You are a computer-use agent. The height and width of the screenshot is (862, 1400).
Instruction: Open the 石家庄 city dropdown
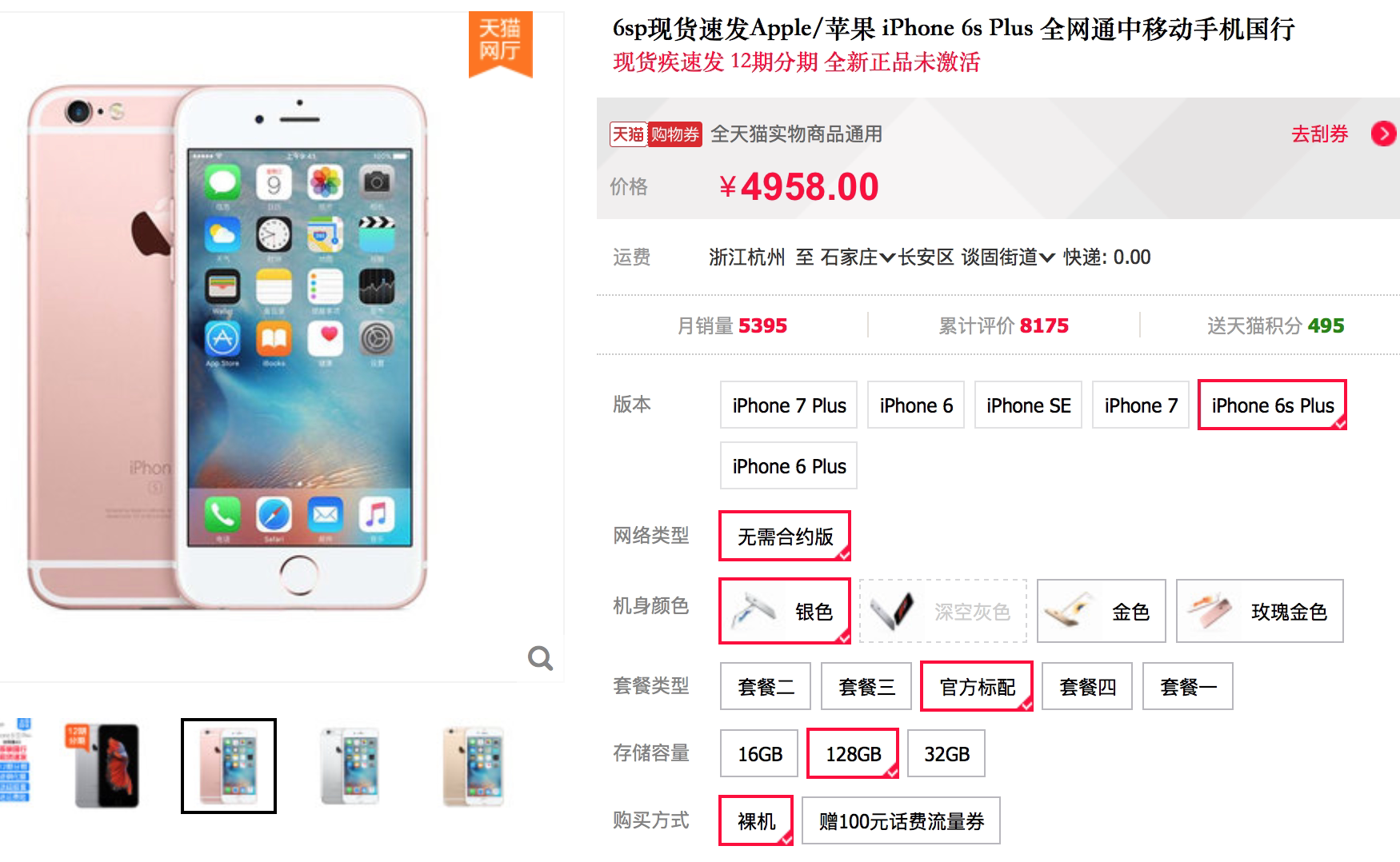pyautogui.click(x=858, y=257)
